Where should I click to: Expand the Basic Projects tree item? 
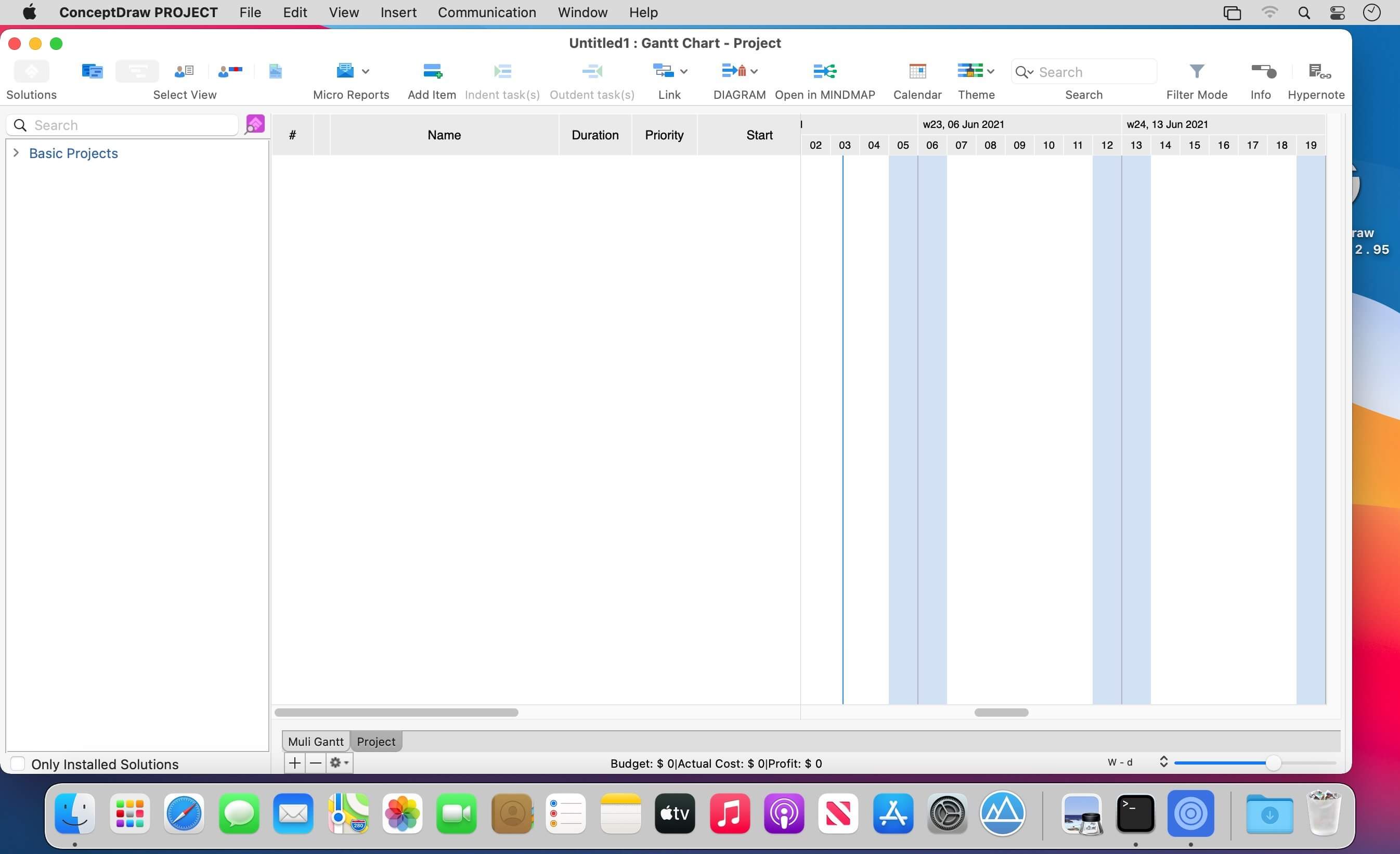(x=16, y=153)
